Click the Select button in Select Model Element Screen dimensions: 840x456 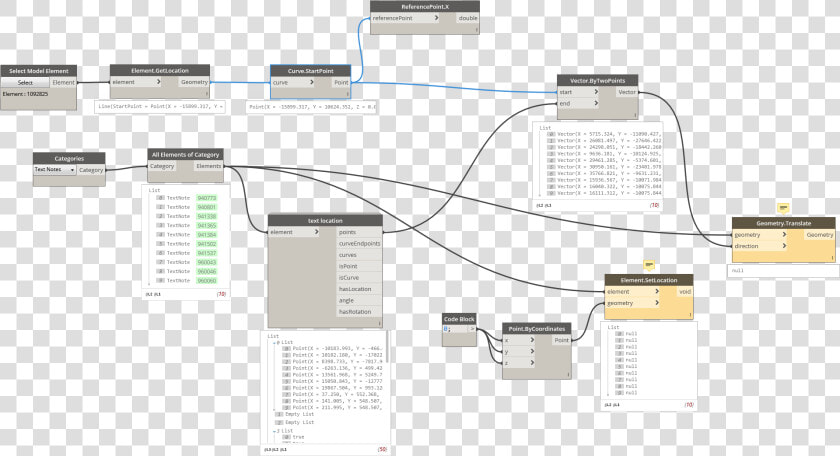point(25,83)
